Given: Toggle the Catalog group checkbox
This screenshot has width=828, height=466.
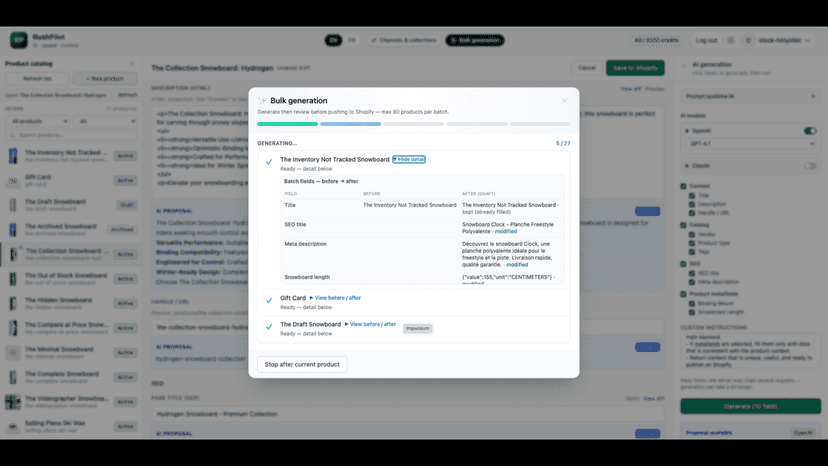Looking at the screenshot, I should [x=683, y=225].
